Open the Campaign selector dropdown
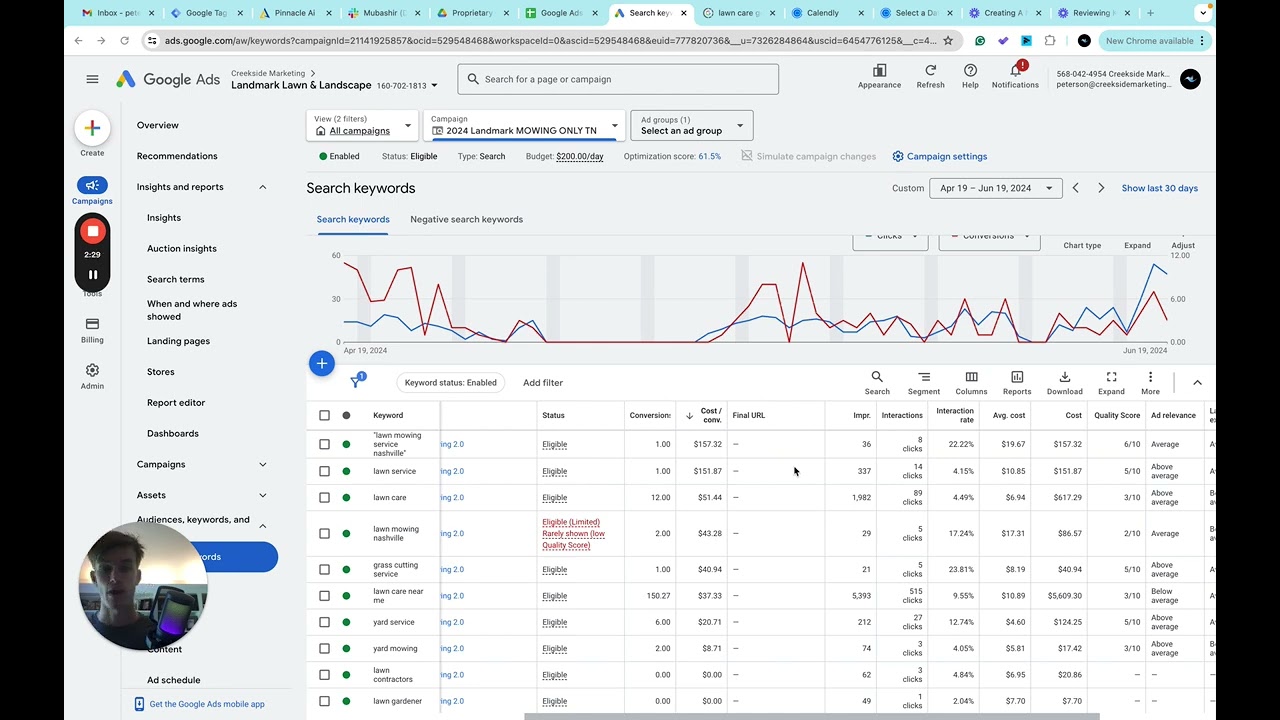1280x720 pixels. (524, 125)
